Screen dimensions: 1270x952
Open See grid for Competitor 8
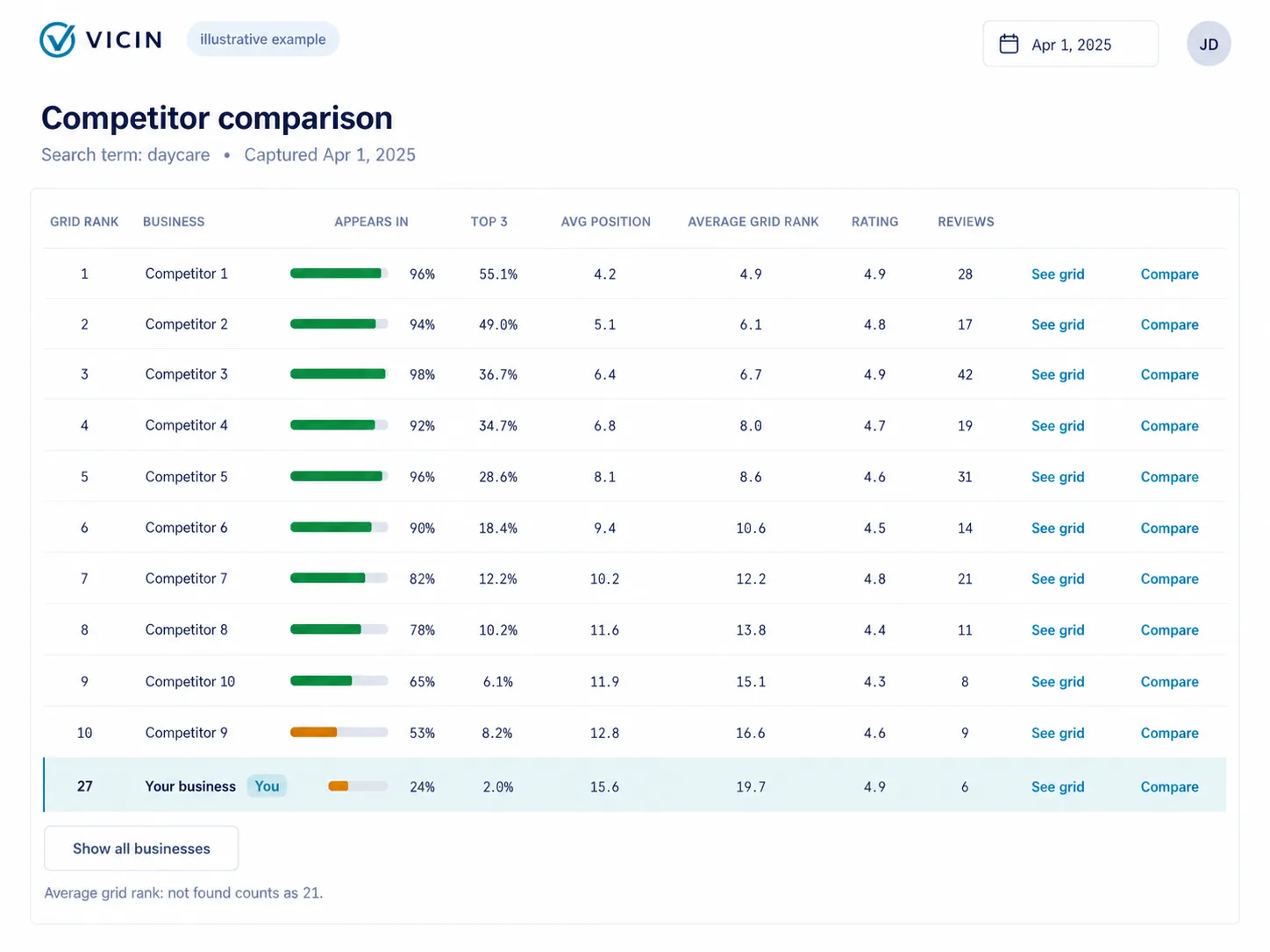1058,630
